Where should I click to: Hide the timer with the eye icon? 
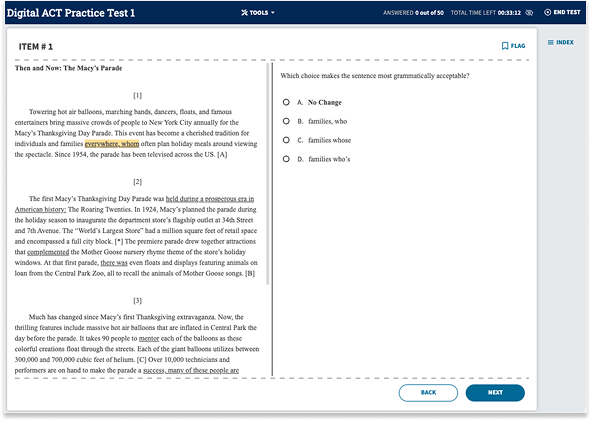pyautogui.click(x=529, y=12)
